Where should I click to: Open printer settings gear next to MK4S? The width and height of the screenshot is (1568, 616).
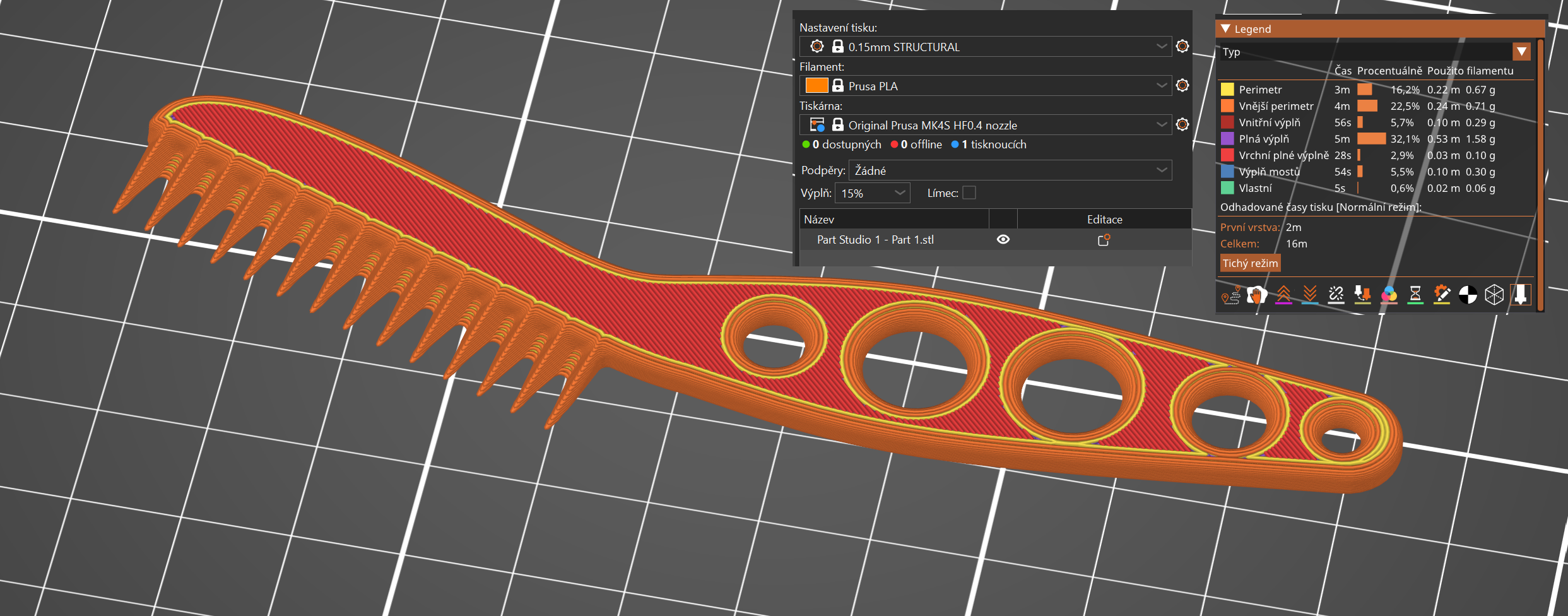(1182, 124)
